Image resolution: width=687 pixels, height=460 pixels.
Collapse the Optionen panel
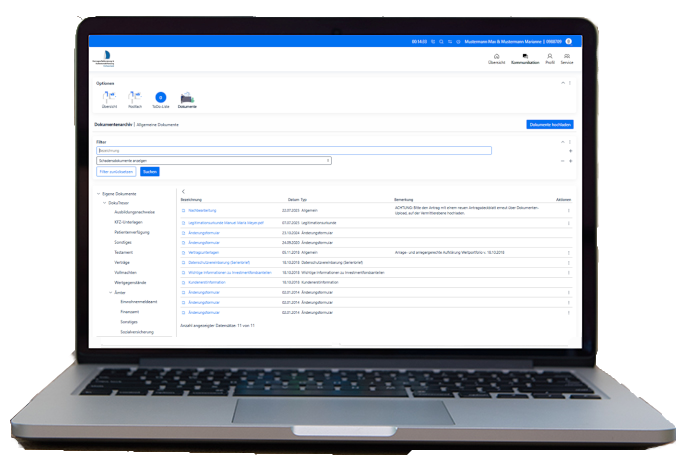point(563,83)
